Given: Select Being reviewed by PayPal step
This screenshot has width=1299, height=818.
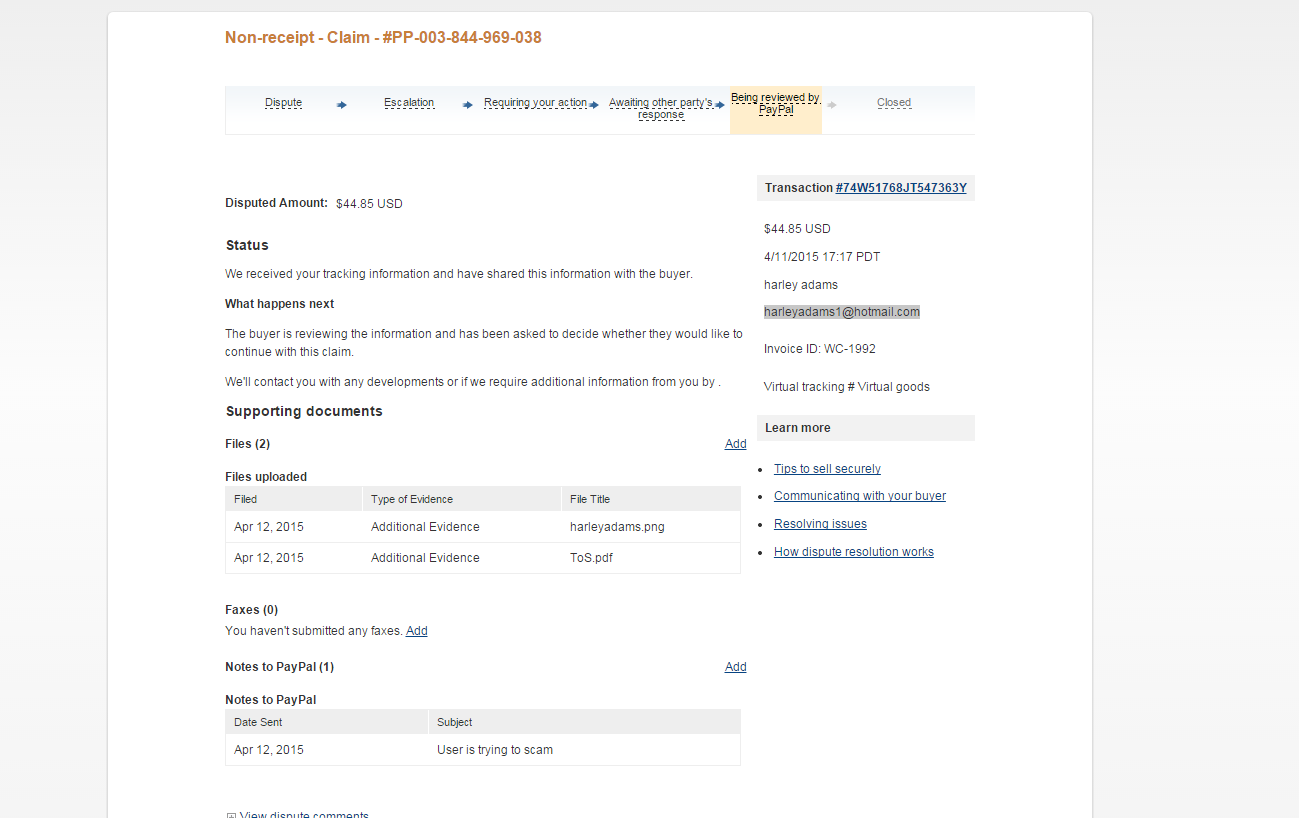Looking at the screenshot, I should pyautogui.click(x=776, y=104).
